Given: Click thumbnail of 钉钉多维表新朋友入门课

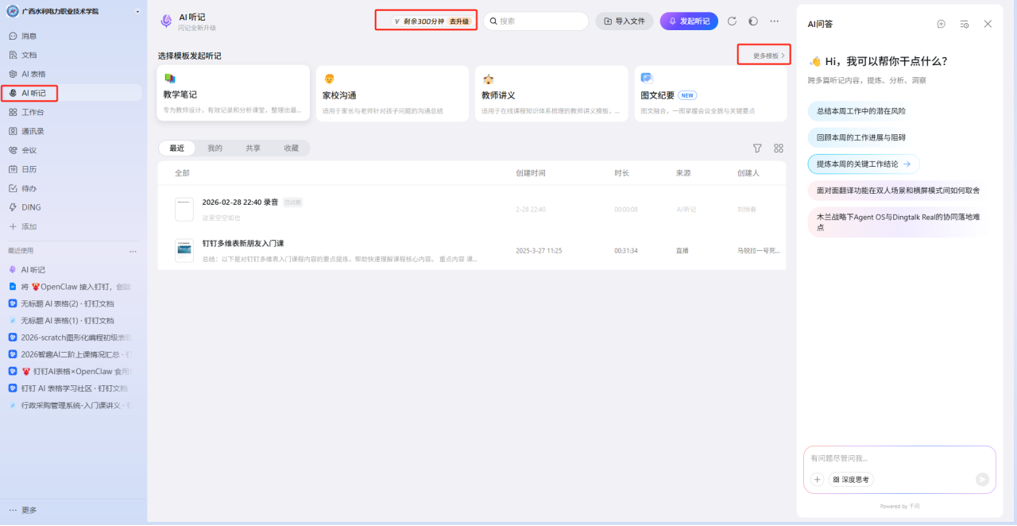Looking at the screenshot, I should [184, 250].
